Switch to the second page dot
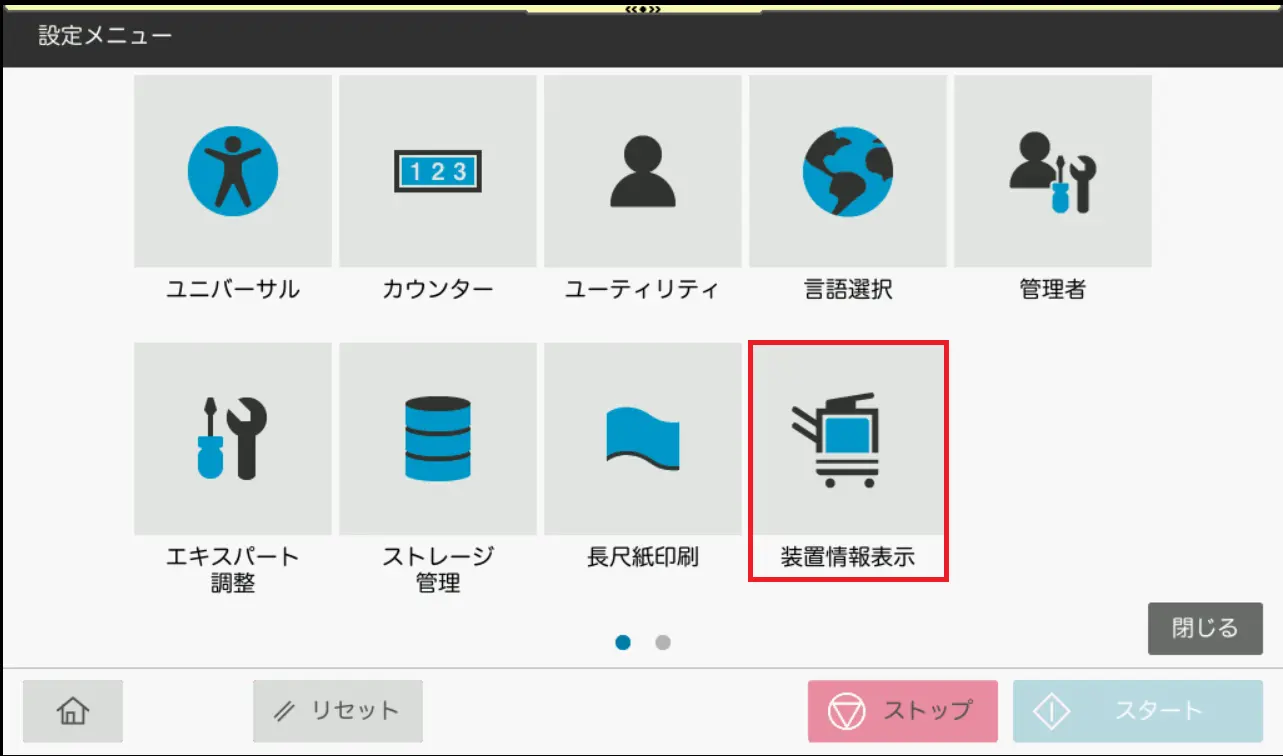 tap(663, 643)
